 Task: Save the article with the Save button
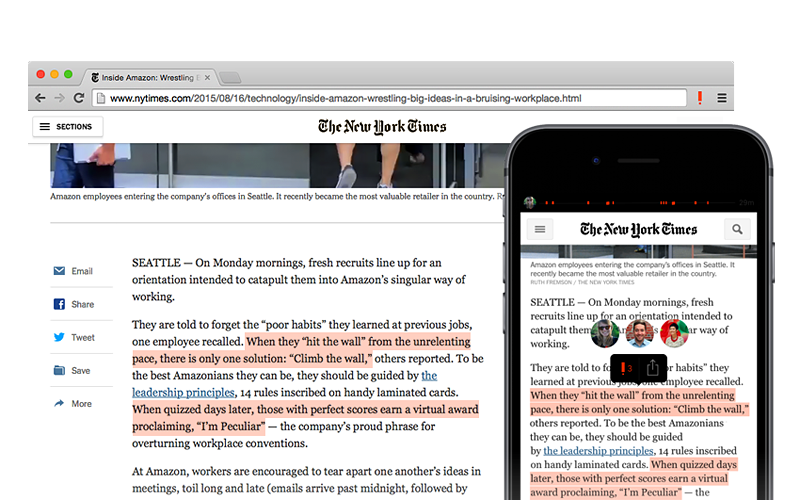click(x=72, y=370)
